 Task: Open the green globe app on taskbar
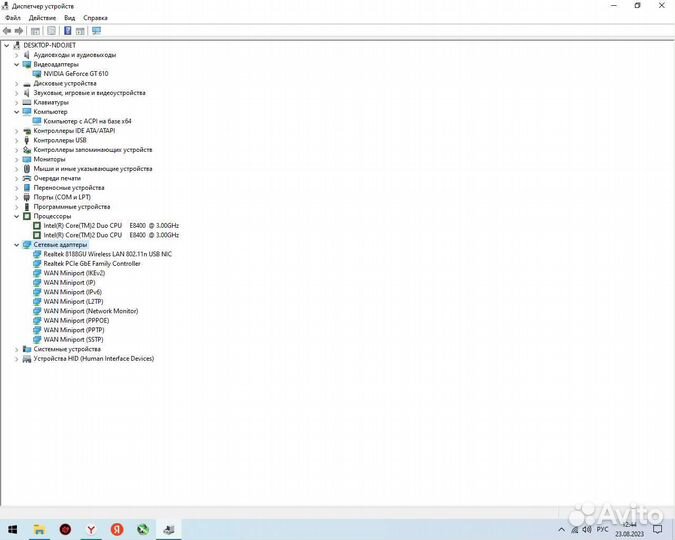[x=142, y=529]
